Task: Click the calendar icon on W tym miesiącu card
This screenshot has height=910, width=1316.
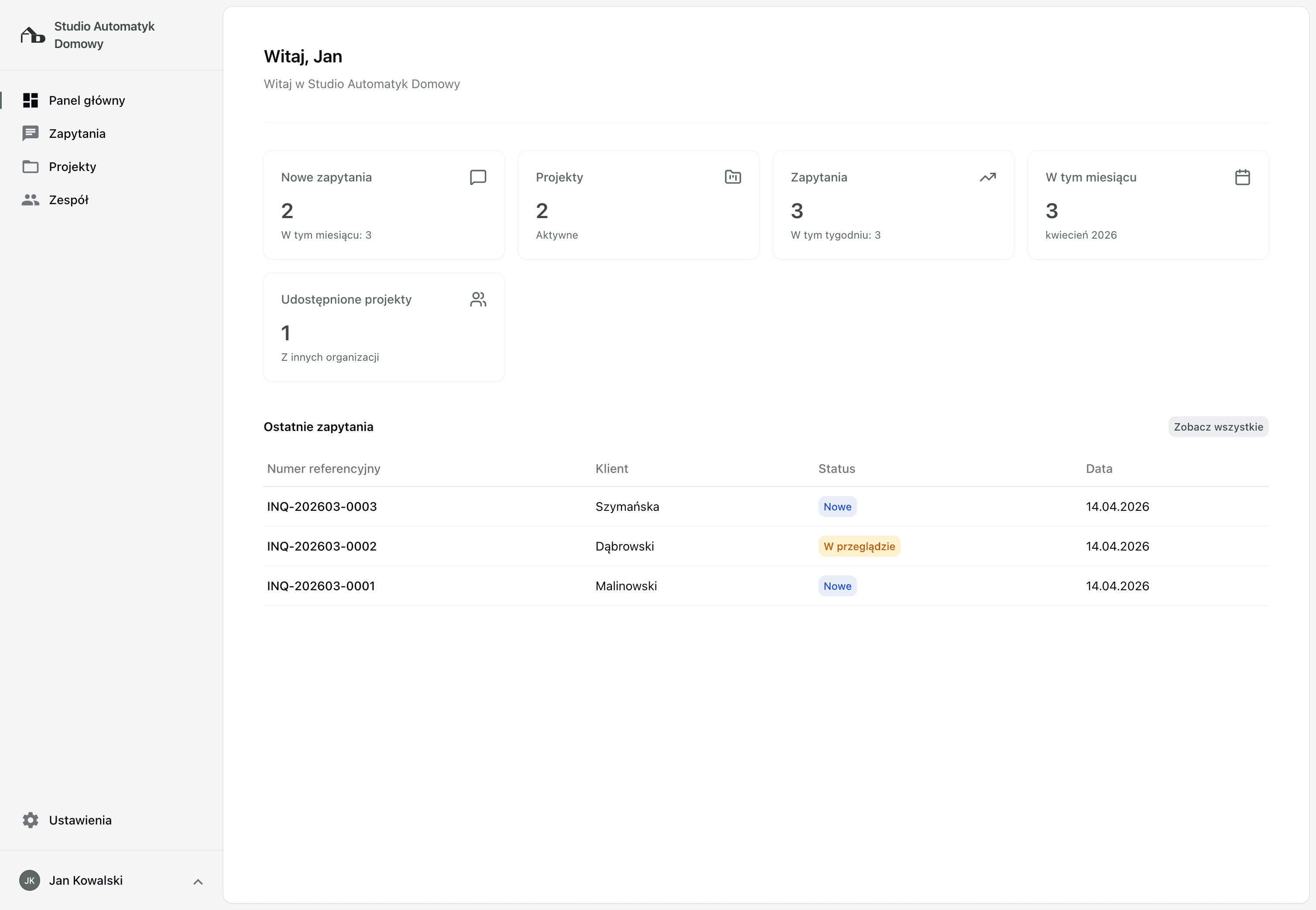Action: pyautogui.click(x=1242, y=177)
